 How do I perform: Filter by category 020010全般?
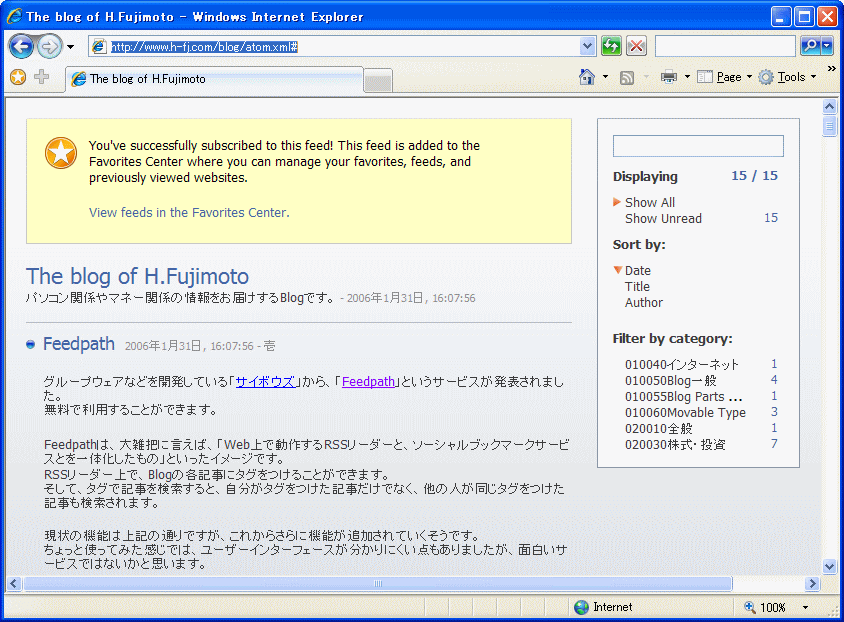(x=658, y=429)
